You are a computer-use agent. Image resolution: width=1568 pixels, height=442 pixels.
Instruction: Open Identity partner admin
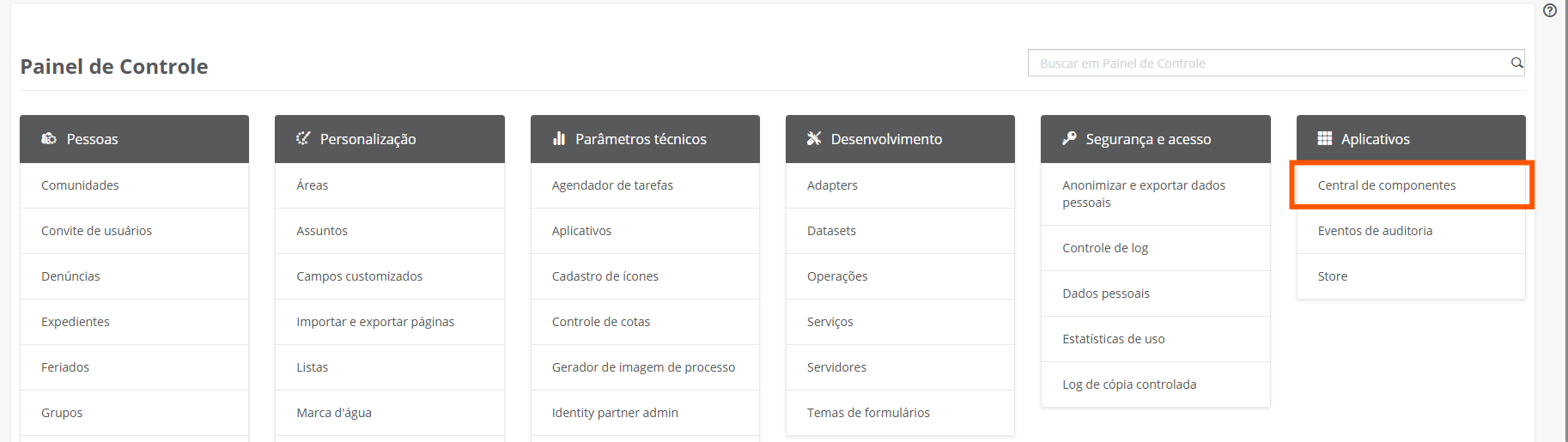coord(615,413)
